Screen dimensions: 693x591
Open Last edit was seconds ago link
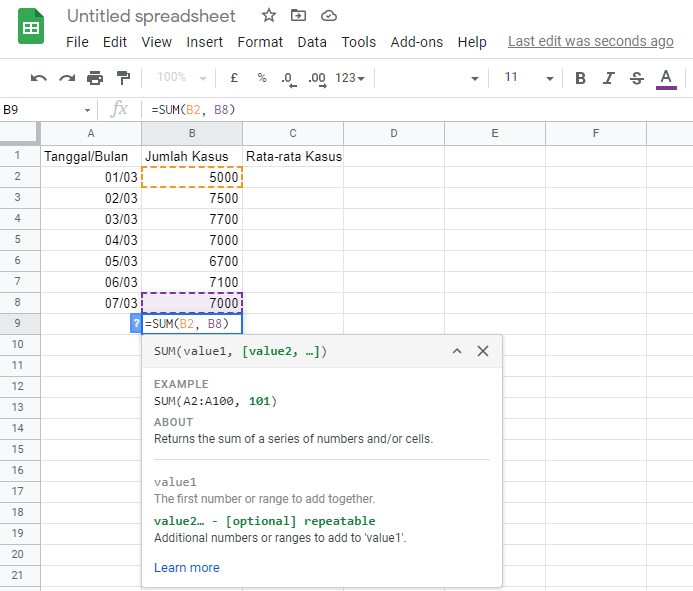pos(590,41)
